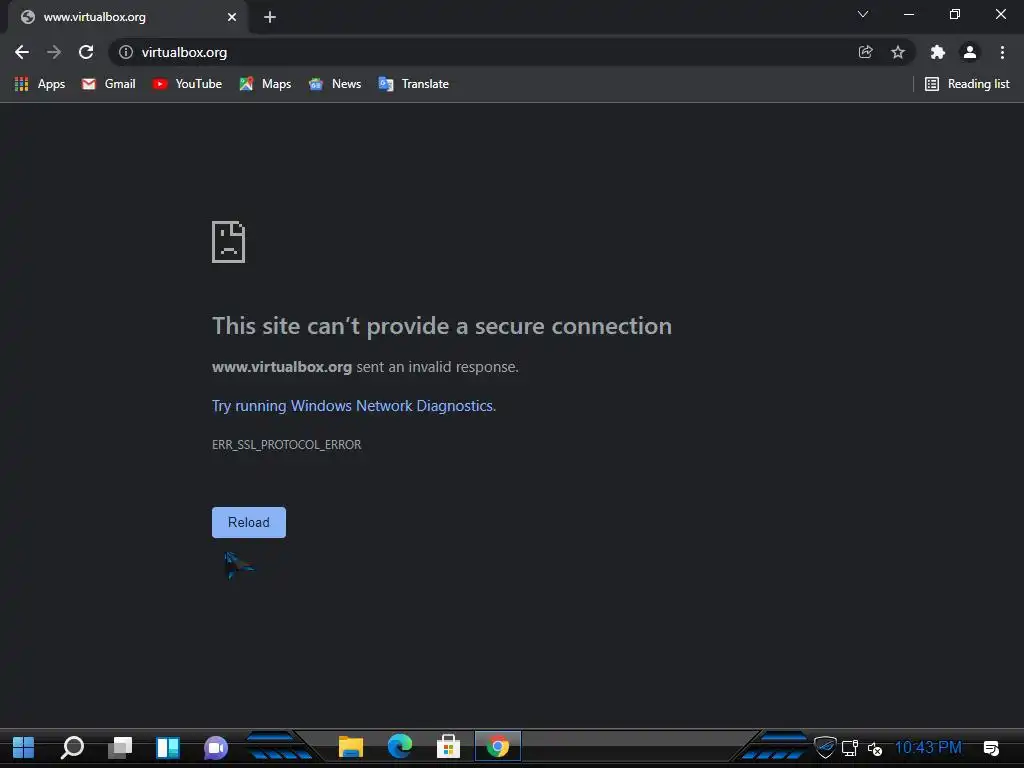Open the YouTube bookmark
The height and width of the screenshot is (768, 1024).
click(187, 84)
